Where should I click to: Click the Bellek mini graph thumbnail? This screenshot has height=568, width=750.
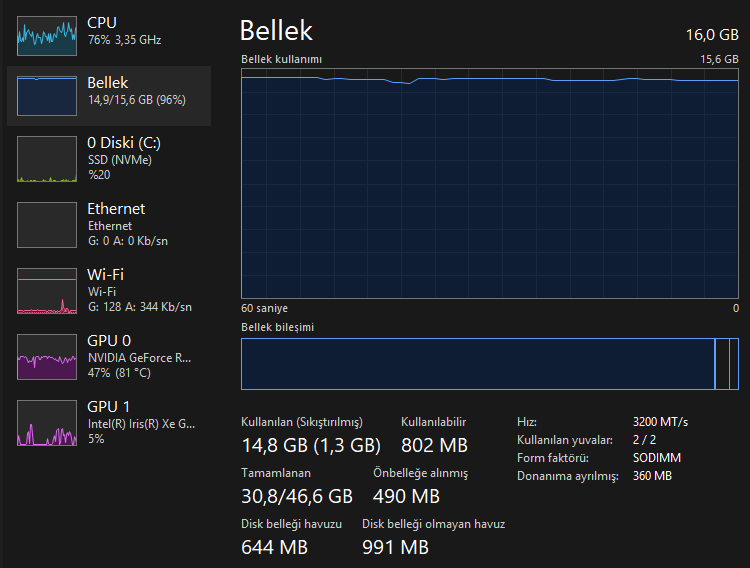[x=47, y=96]
